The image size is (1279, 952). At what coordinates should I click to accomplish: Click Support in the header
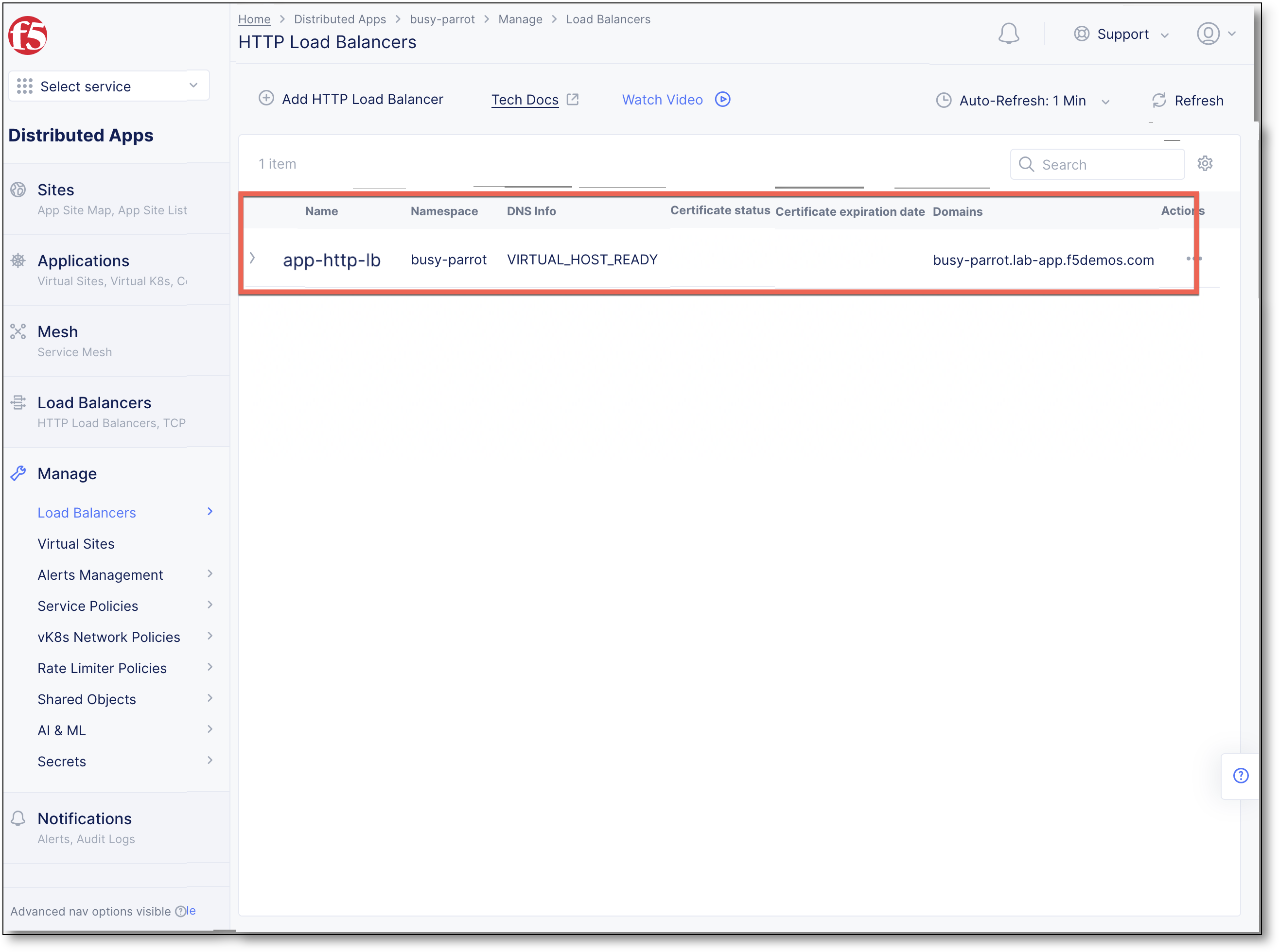1122,34
